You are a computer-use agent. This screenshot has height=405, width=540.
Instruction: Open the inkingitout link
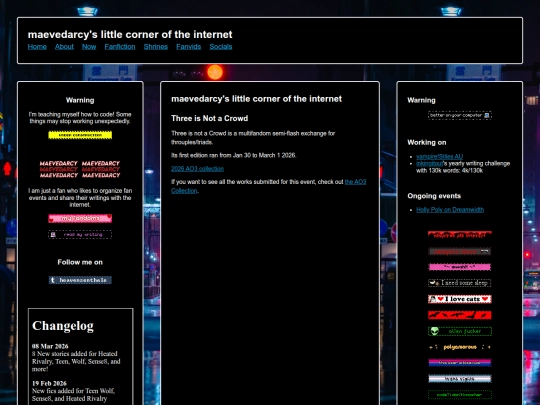pos(429,164)
